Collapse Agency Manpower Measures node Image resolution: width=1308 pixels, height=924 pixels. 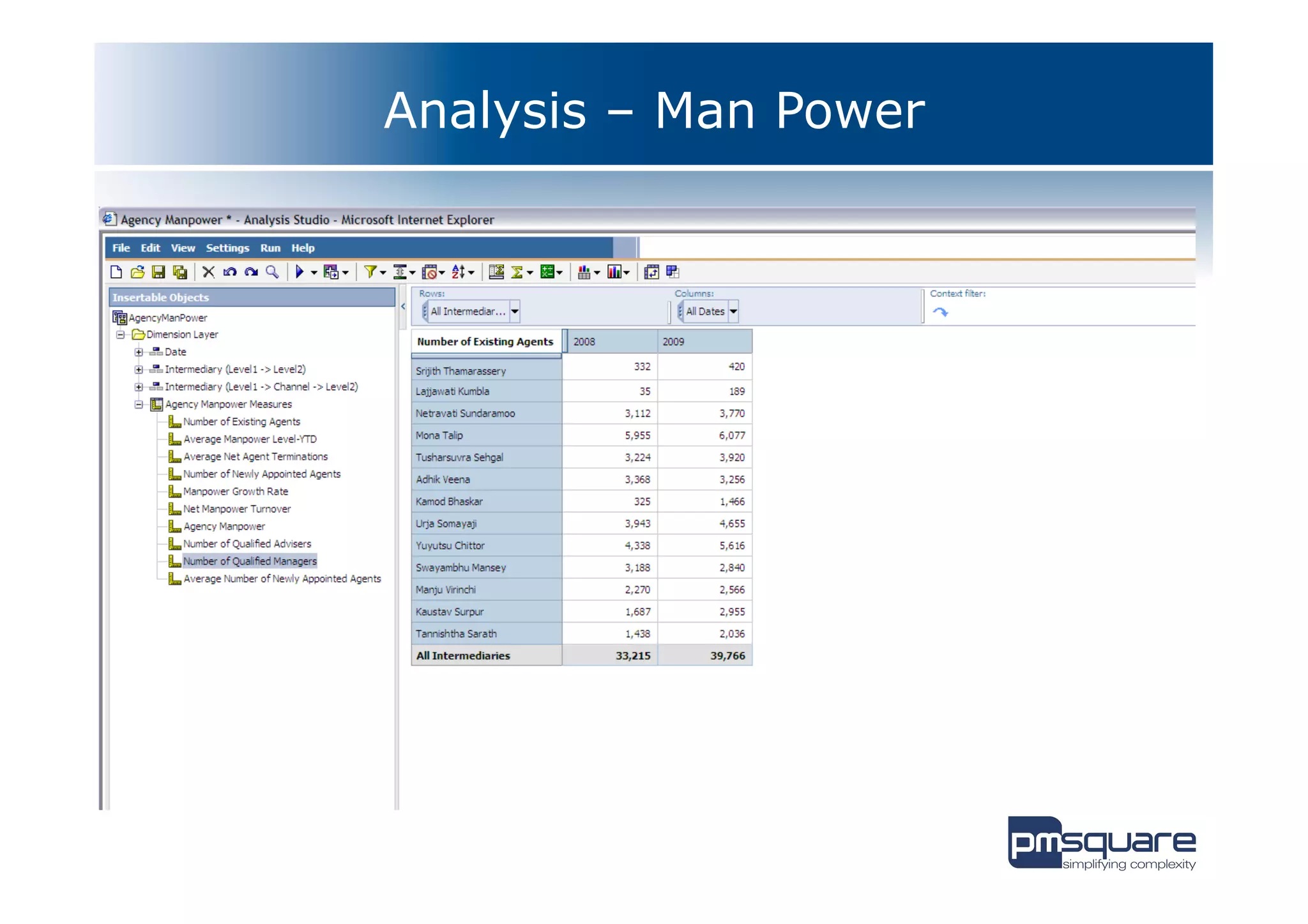click(x=139, y=404)
